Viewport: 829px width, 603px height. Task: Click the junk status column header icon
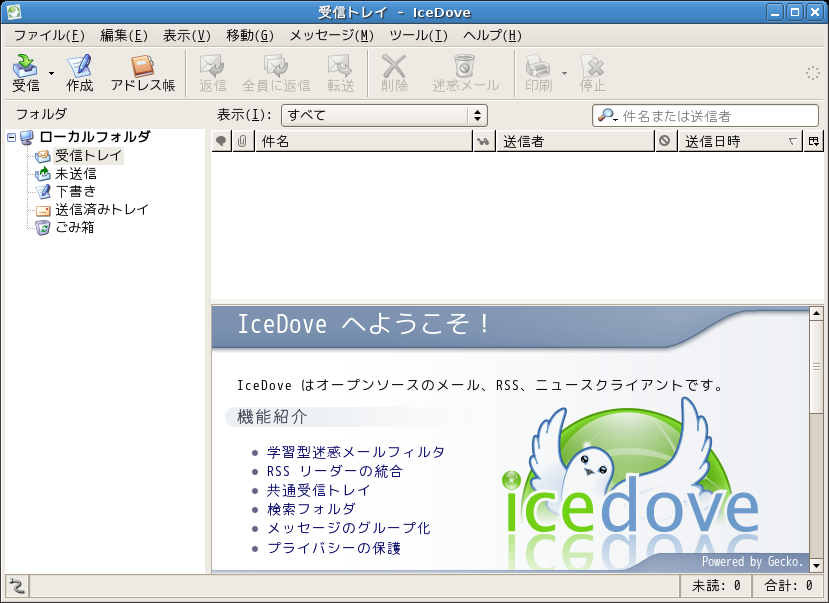665,141
